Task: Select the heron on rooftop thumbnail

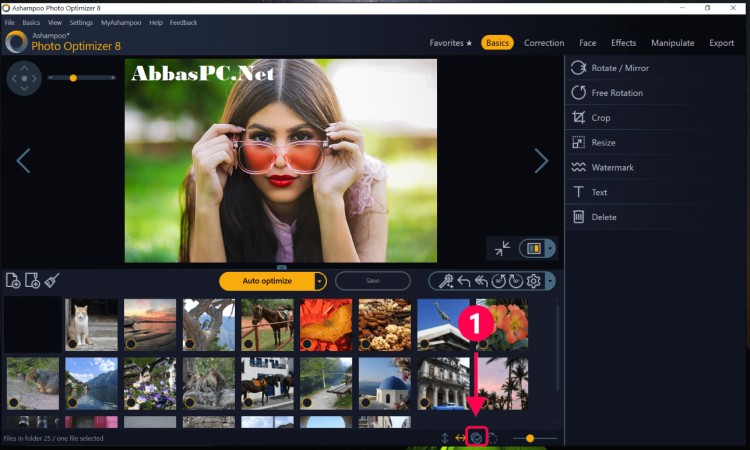Action: click(x=443, y=325)
